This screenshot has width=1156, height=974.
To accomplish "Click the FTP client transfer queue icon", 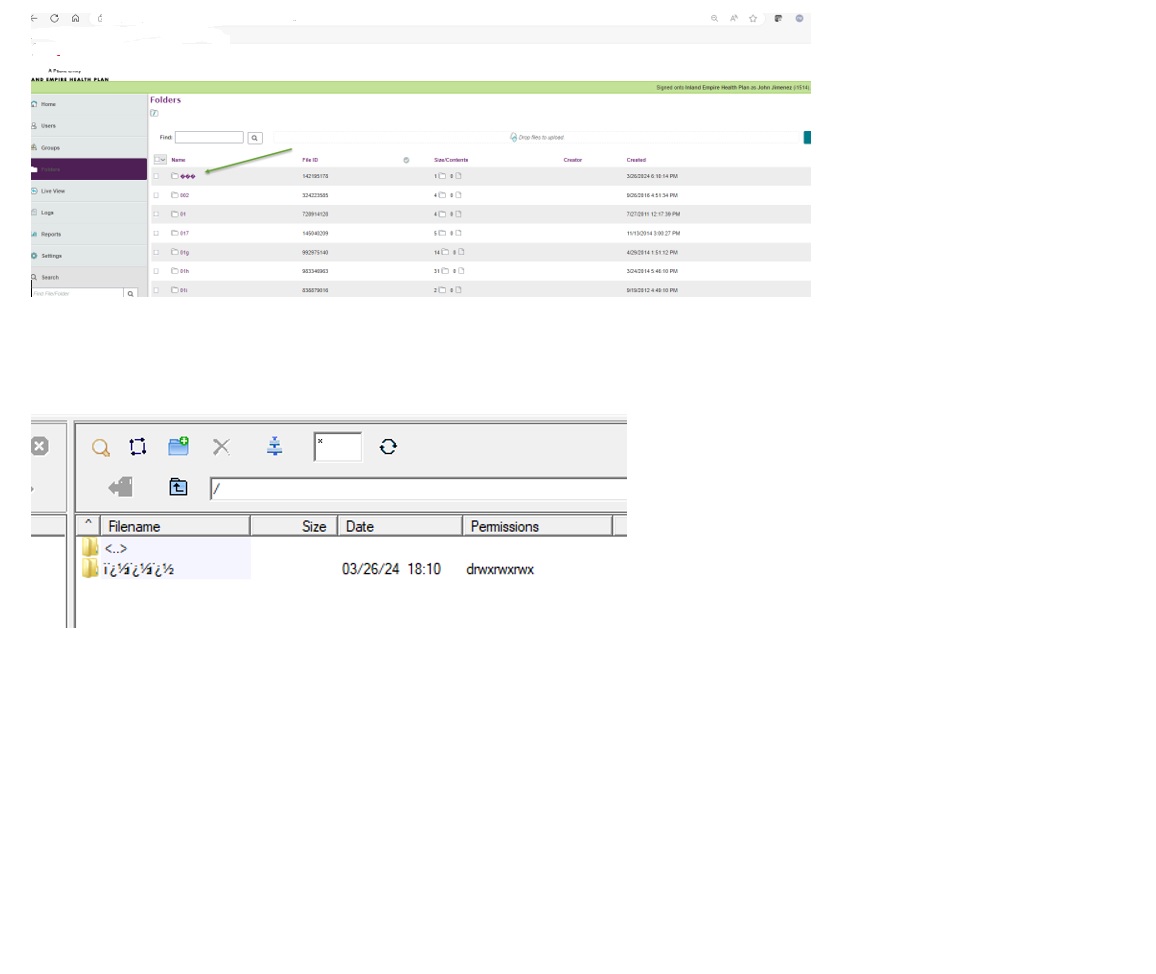I will tap(274, 445).
